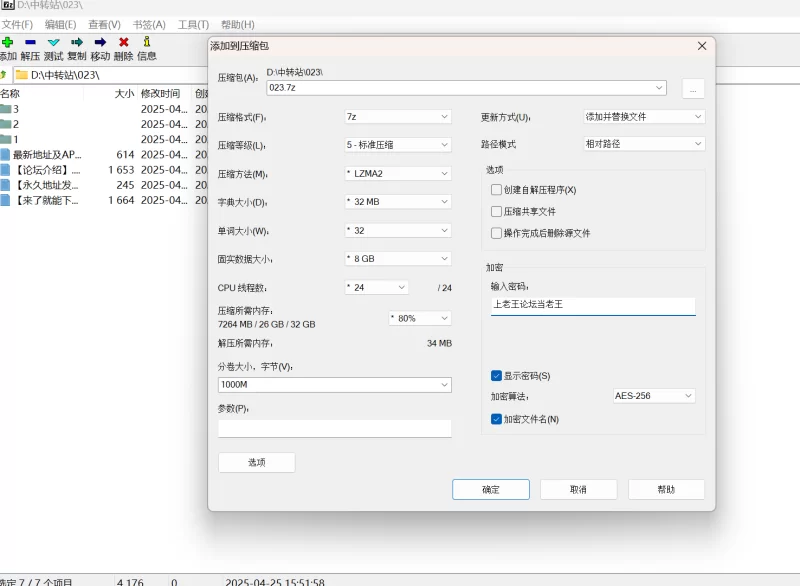Screen dimensions: 800x586
Task: Click the Move (移动) toolbar icon
Action: pyautogui.click(x=100, y=42)
